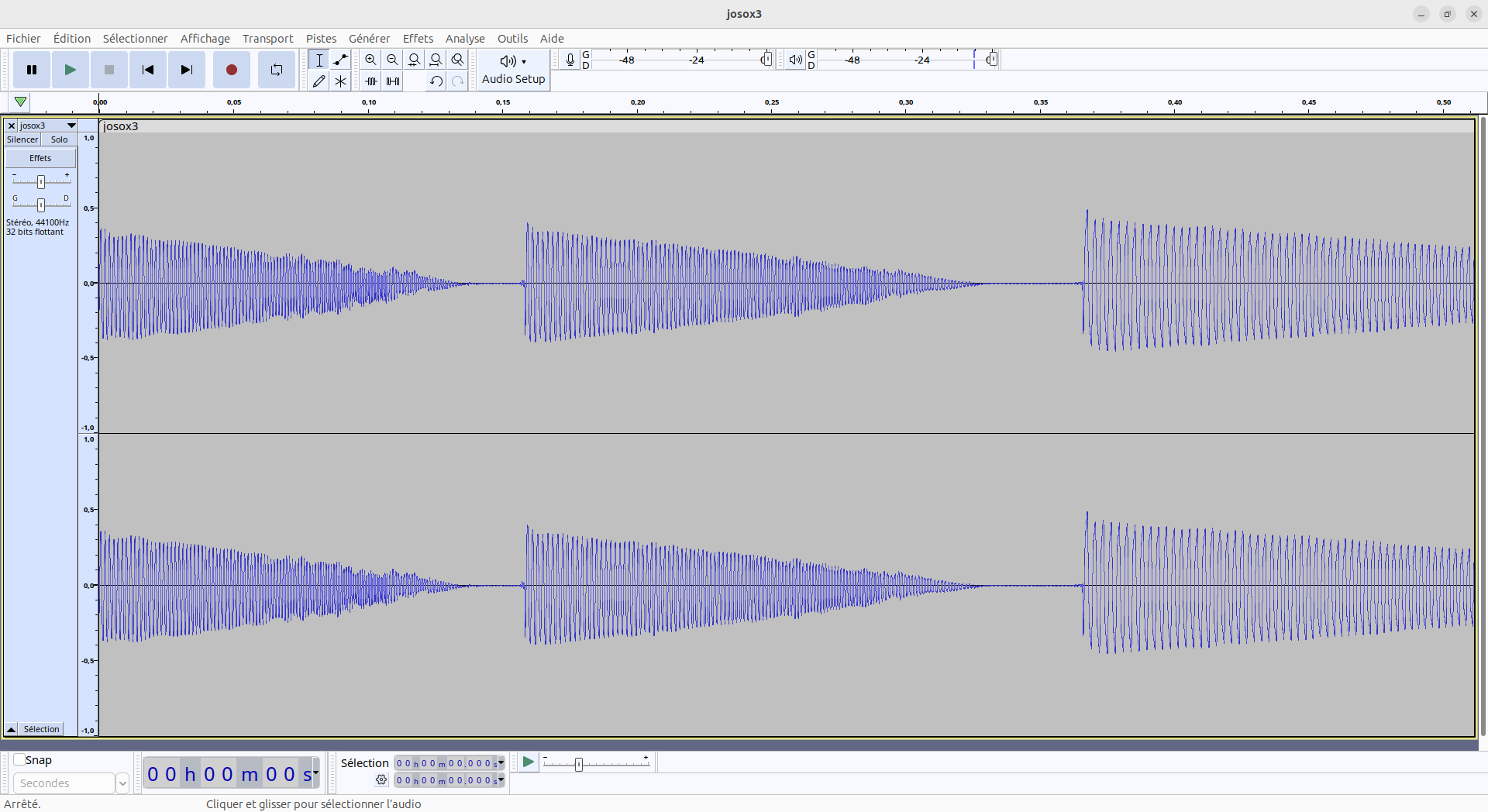Click the Undo arrow icon
The image size is (1488, 812).
tap(436, 81)
